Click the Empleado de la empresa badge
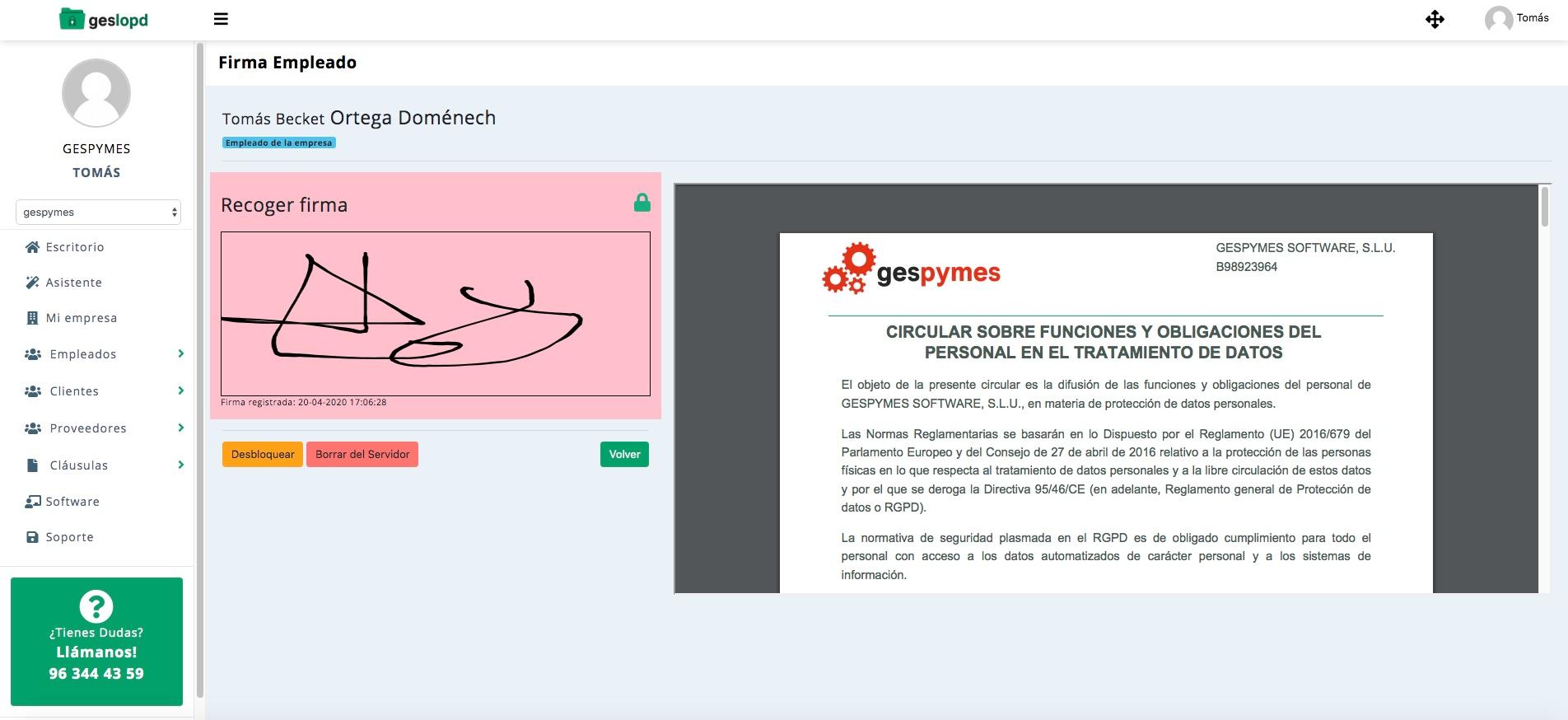1568x720 pixels. click(279, 143)
